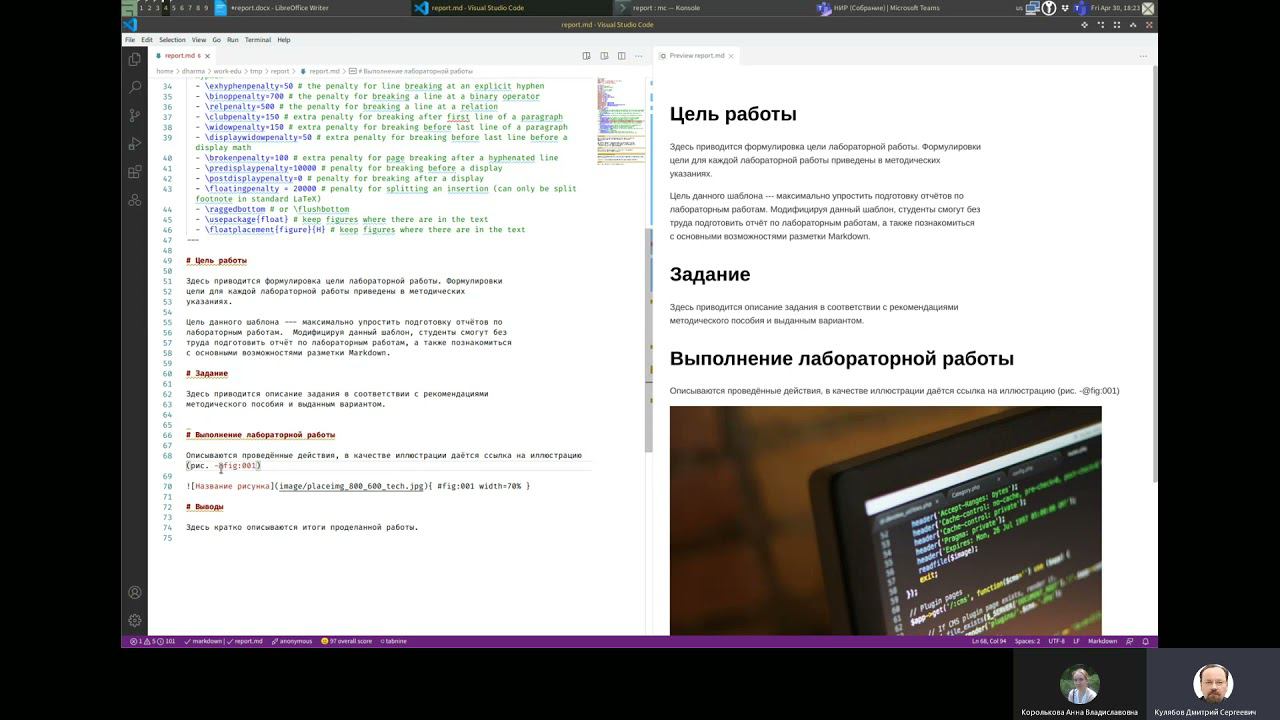The width and height of the screenshot is (1280, 720).
Task: Click the notifications bell in the status bar
Action: pos(1146,641)
